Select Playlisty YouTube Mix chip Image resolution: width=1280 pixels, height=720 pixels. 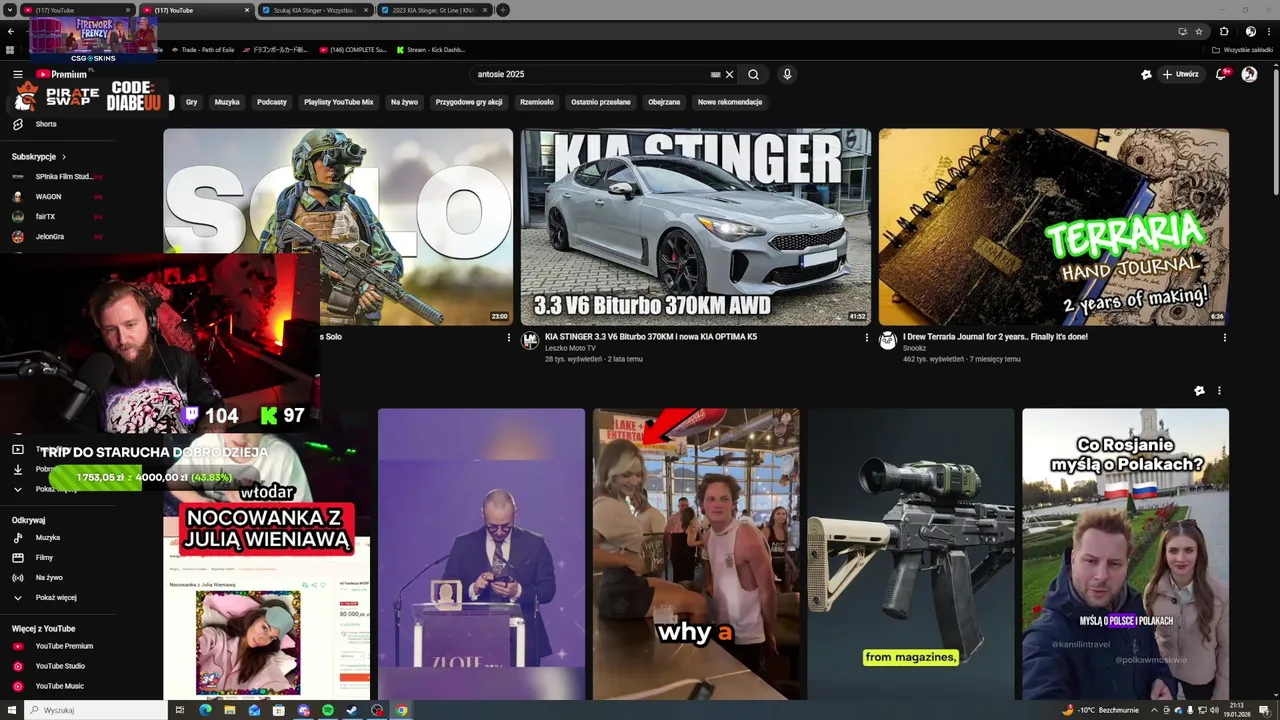click(x=338, y=102)
